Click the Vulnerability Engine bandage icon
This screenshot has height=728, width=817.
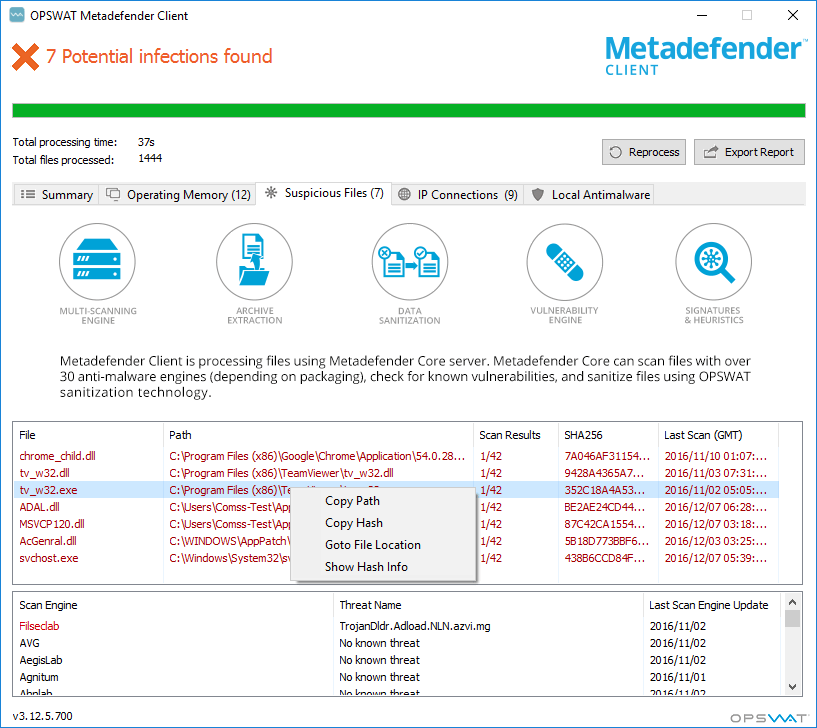565,262
